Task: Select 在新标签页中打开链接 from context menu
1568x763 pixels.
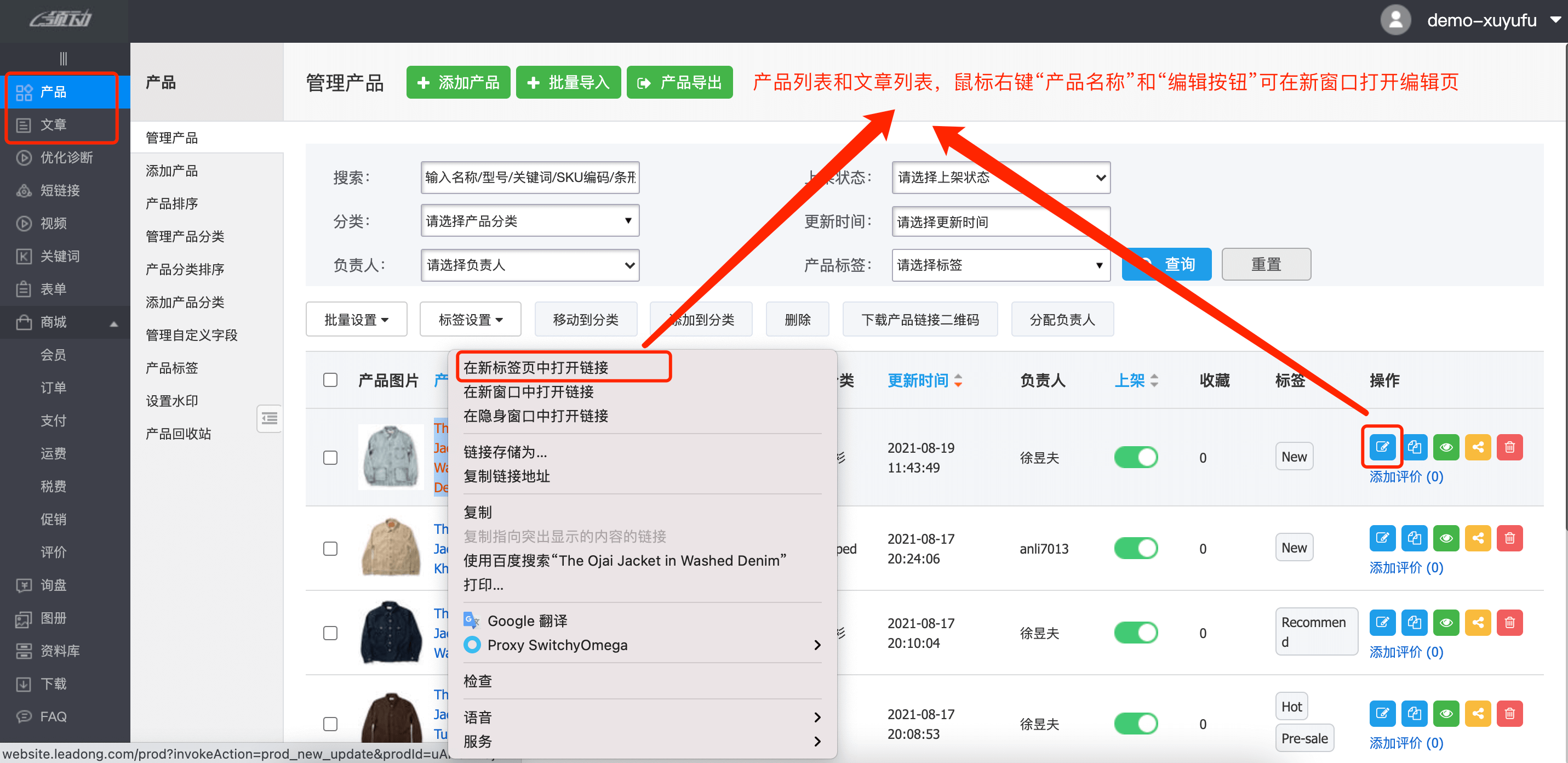Action: [x=536, y=367]
